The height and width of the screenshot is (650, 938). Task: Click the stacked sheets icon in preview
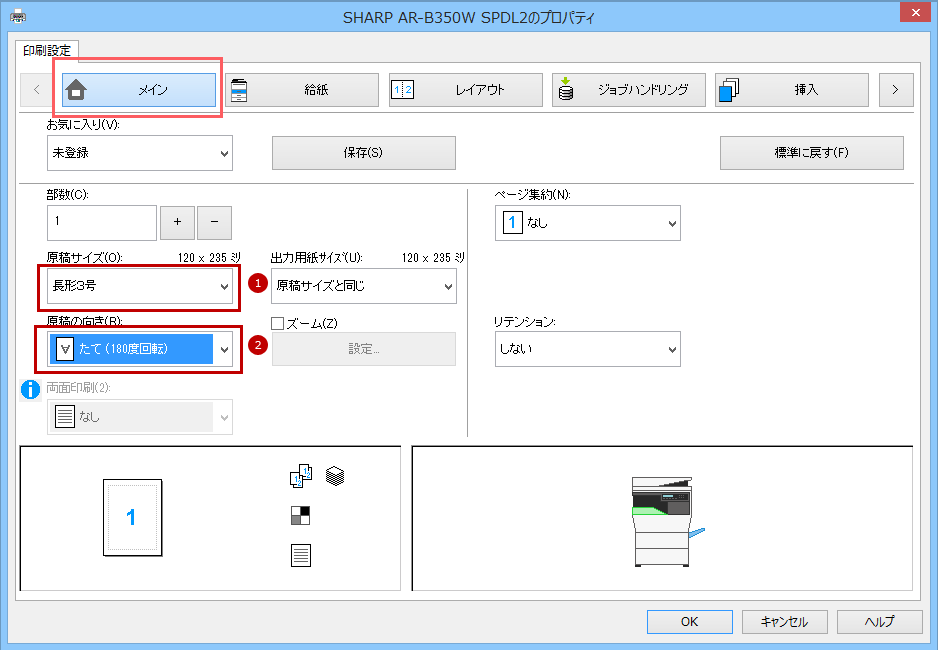point(335,476)
